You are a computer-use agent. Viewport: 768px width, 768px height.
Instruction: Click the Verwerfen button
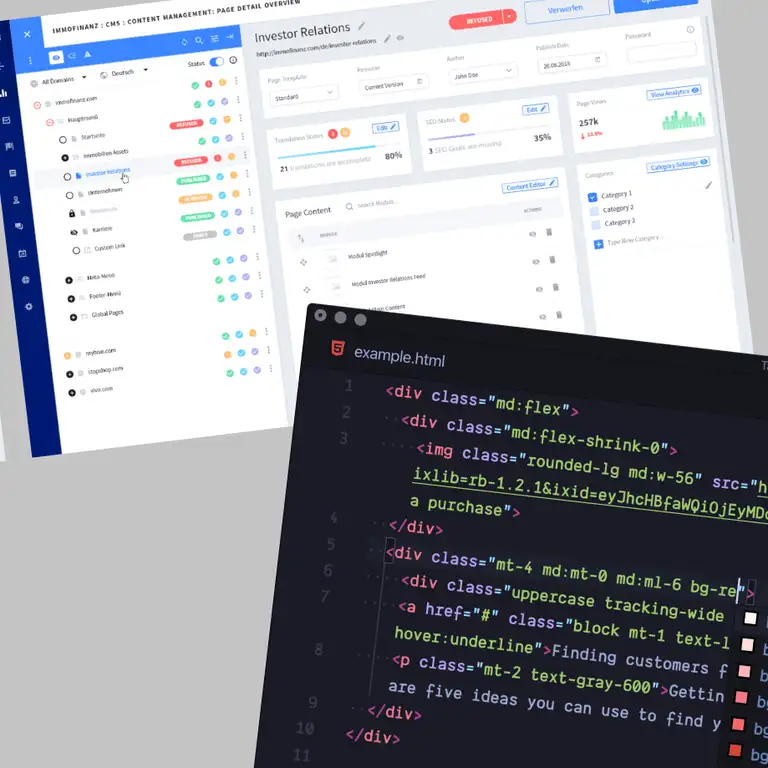pyautogui.click(x=566, y=9)
